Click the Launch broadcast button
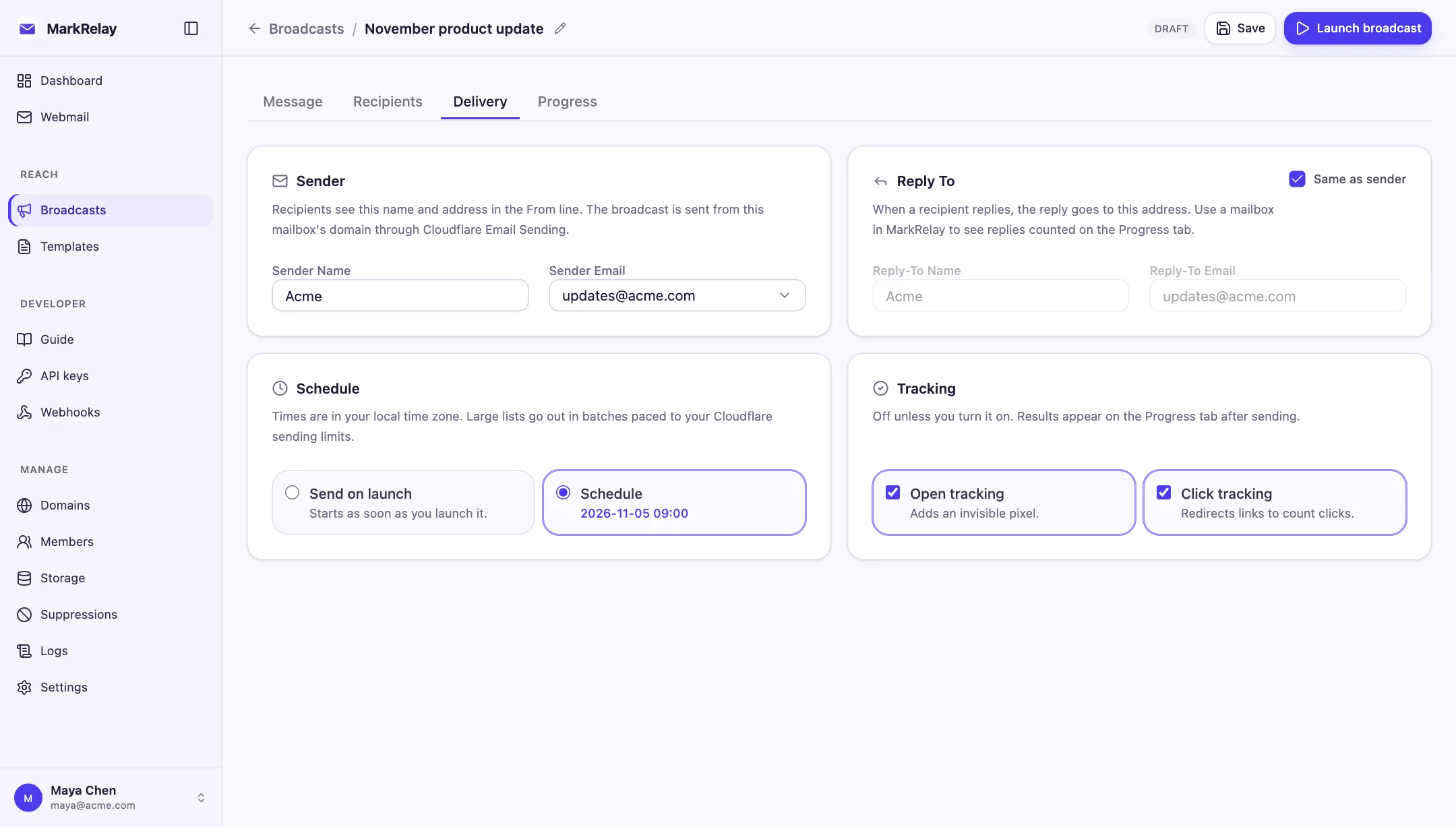Screen dimensions: 1456x827 tap(1358, 28)
